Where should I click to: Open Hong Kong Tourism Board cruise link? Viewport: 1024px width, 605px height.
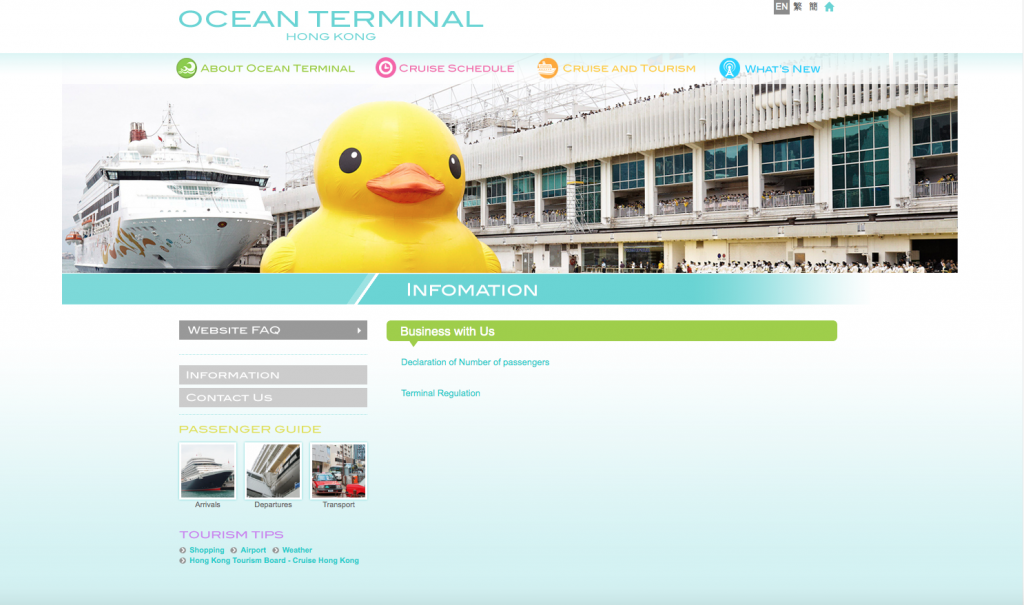pyautogui.click(x=273, y=561)
